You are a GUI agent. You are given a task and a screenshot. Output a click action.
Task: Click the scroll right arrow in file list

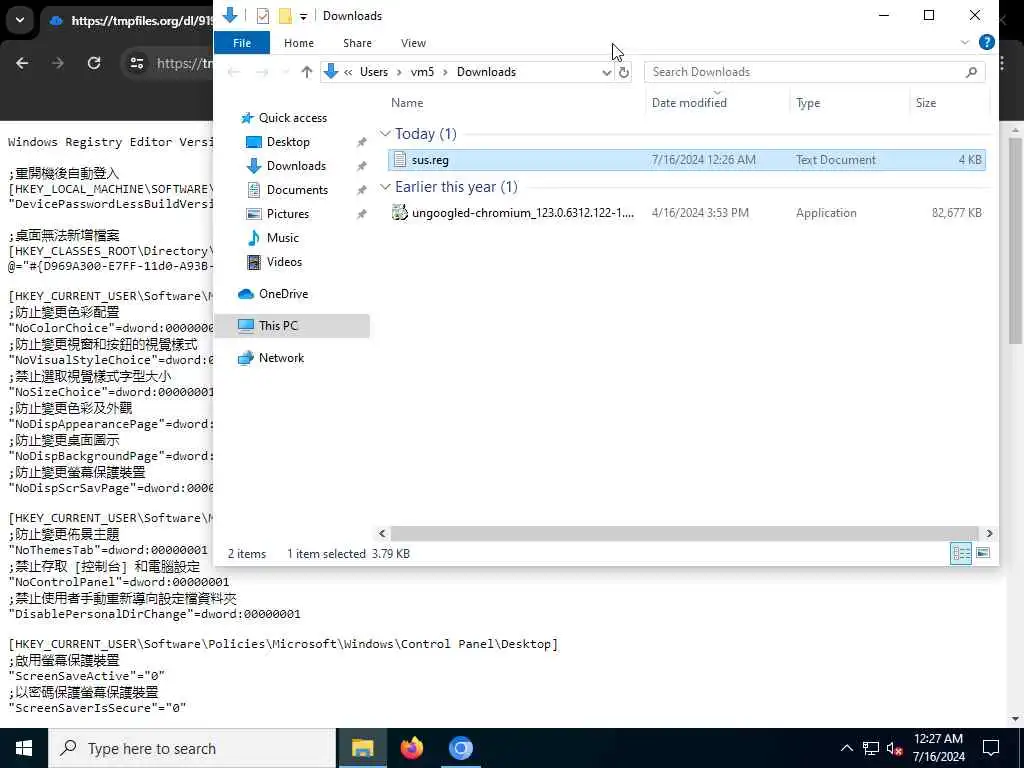pyautogui.click(x=989, y=534)
